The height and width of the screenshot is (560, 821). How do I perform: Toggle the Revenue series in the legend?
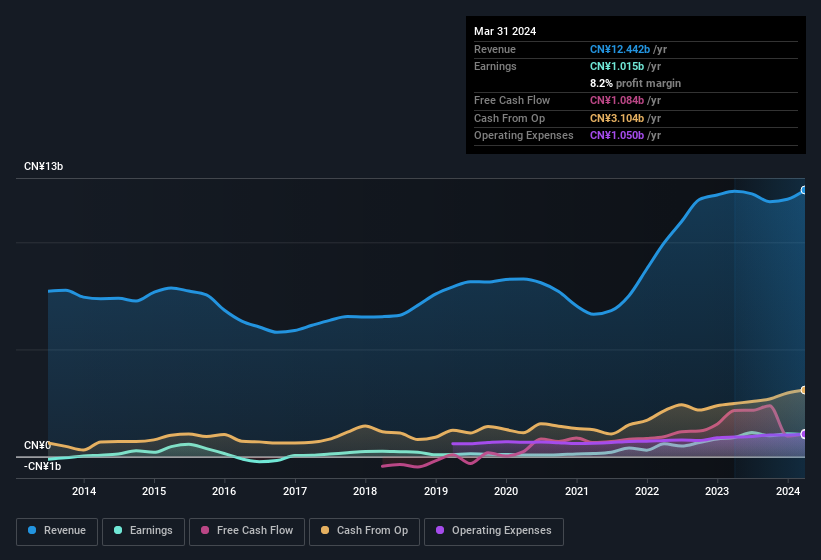click(57, 531)
